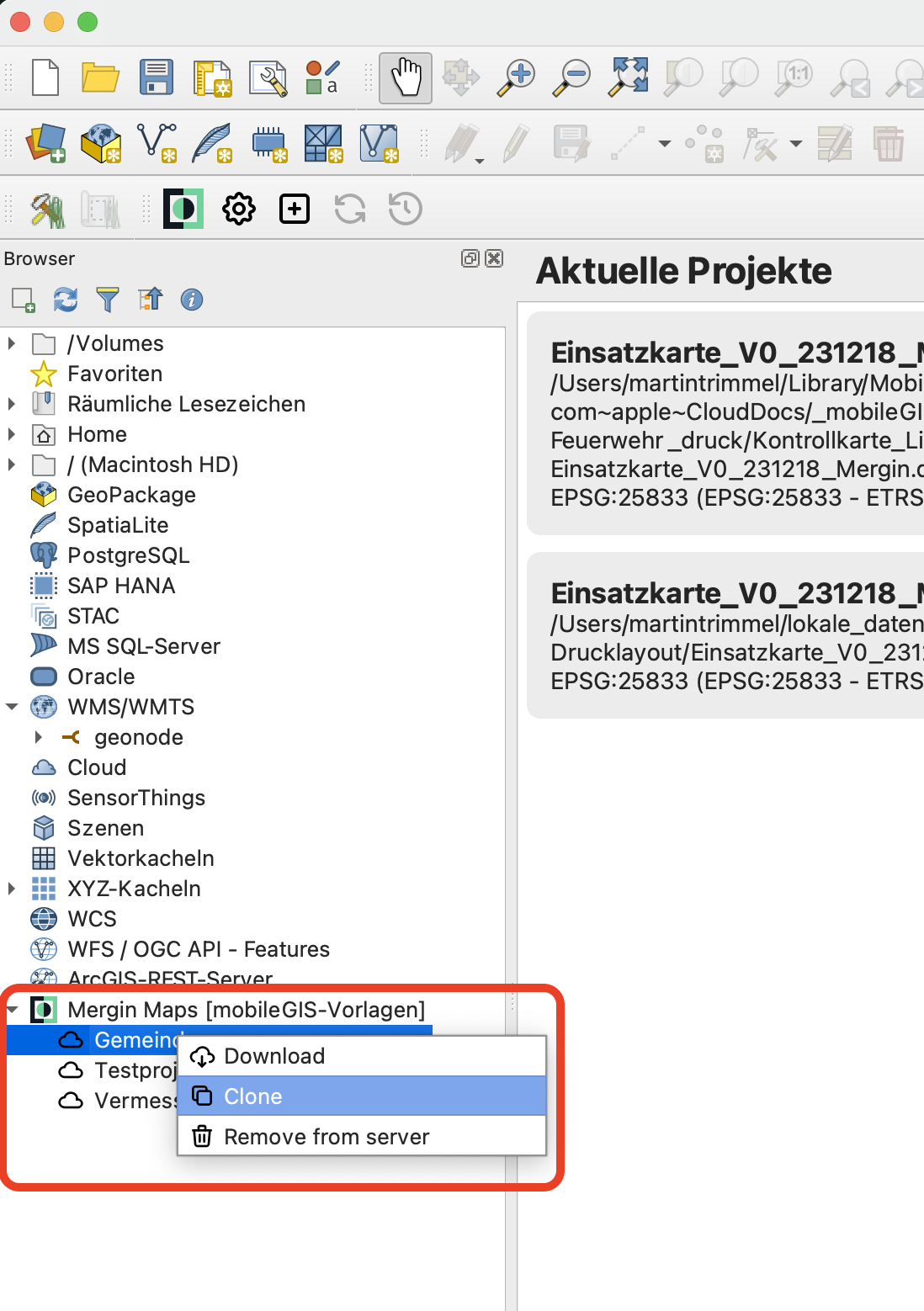Viewport: 924px width, 1311px height.
Task: Open a project with the folder icon
Action: coord(100,77)
